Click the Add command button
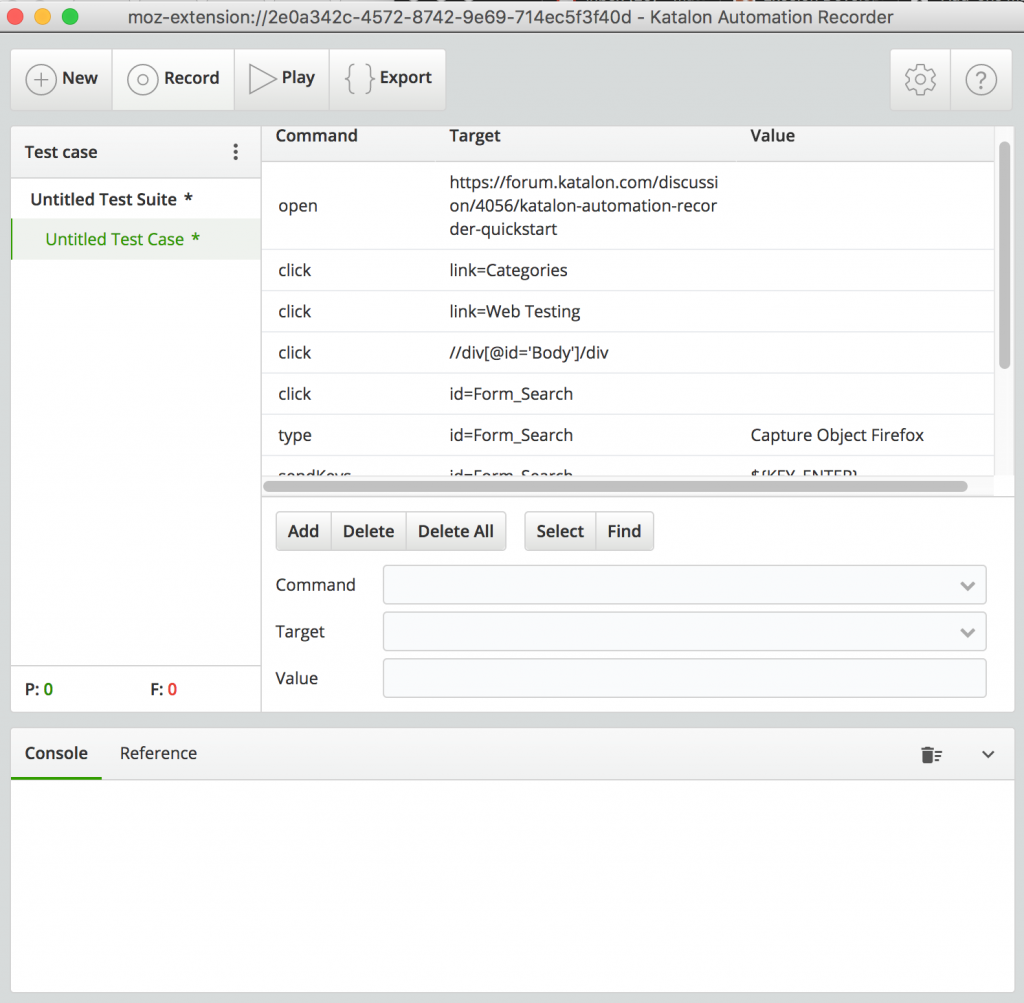This screenshot has width=1024, height=1003. pos(304,531)
